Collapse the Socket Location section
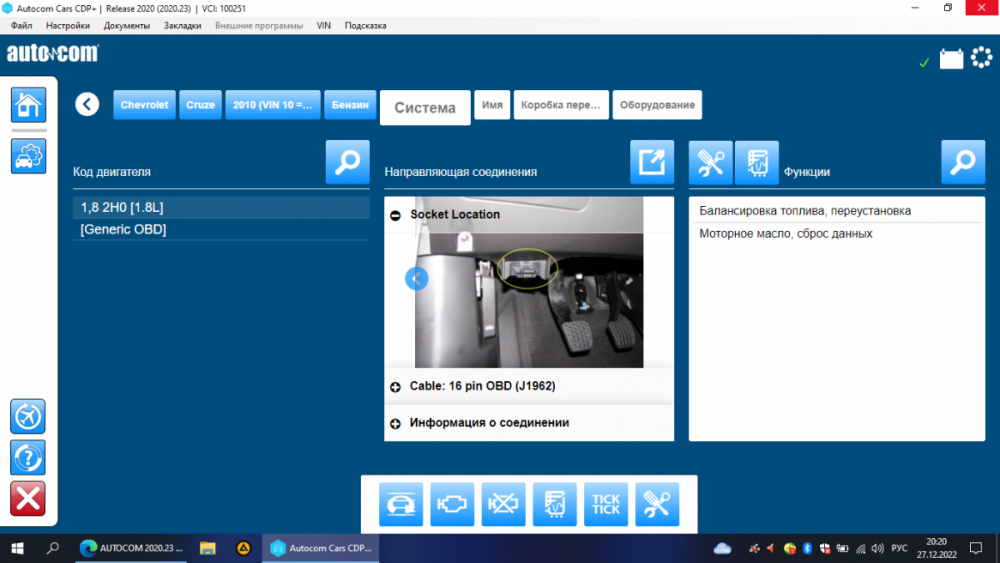Image resolution: width=1000 pixels, height=563 pixels. click(x=396, y=215)
